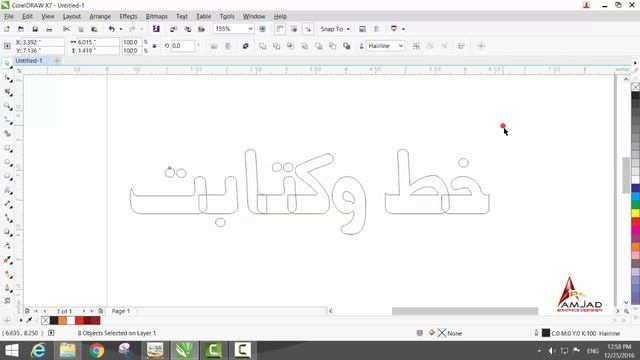This screenshot has height=360, width=640.
Task: Select the Interactive Fill tool
Action: [7, 274]
